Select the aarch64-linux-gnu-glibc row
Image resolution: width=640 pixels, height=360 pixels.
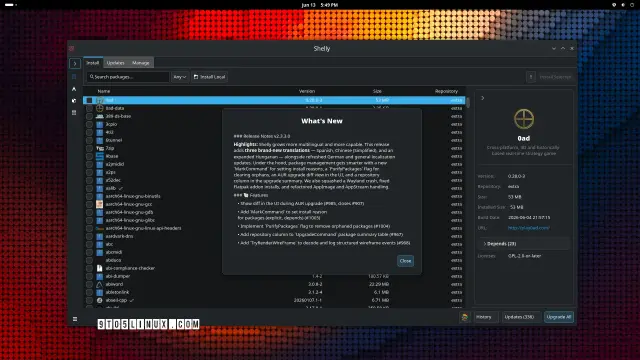pos(274,220)
